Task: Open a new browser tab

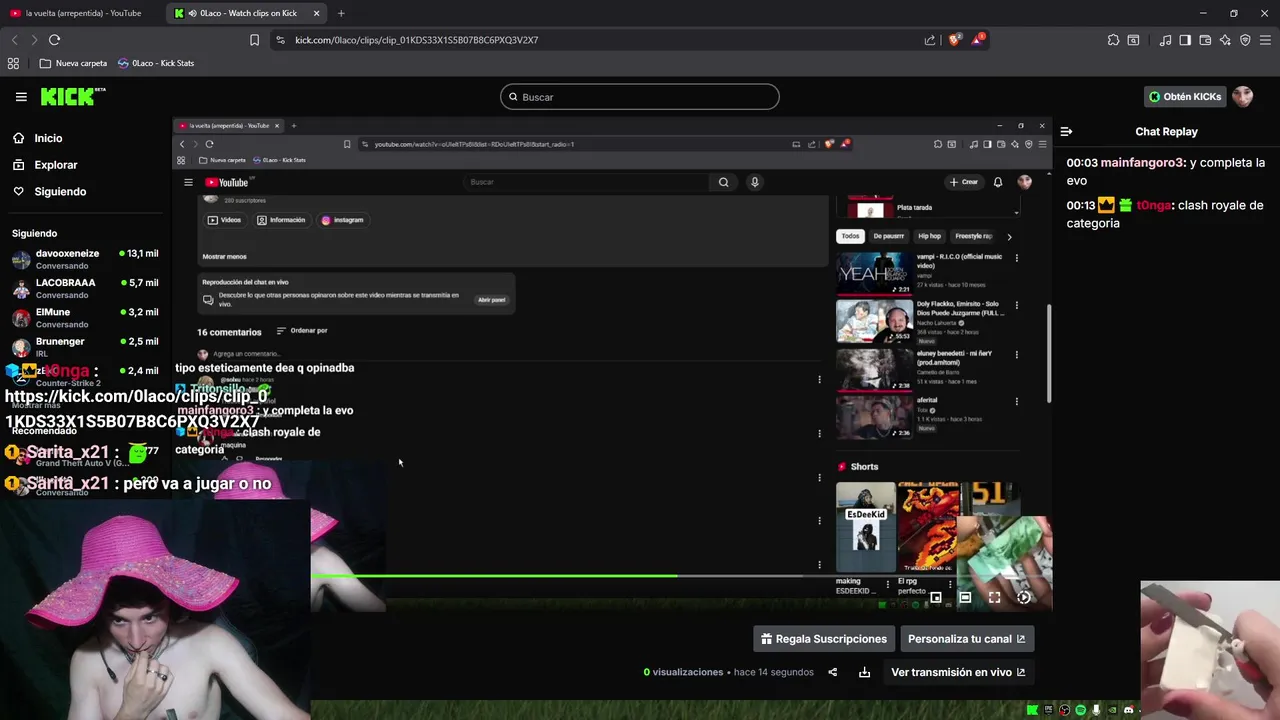Action: pyautogui.click(x=341, y=13)
